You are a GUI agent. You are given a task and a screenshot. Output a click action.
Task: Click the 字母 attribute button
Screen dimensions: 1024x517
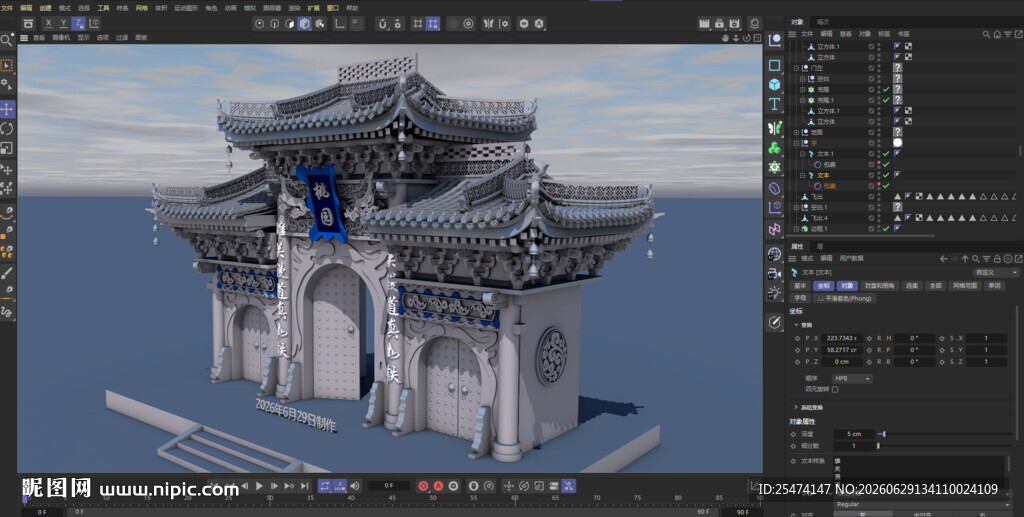tap(800, 298)
